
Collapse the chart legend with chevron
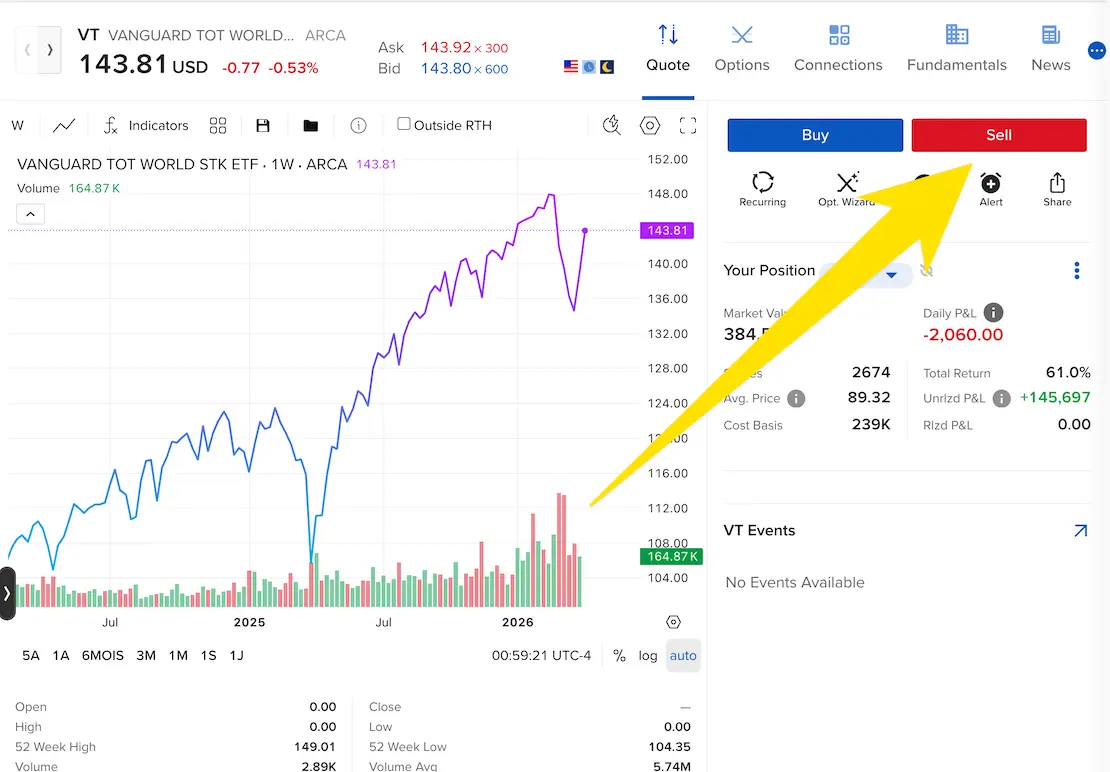coord(30,214)
